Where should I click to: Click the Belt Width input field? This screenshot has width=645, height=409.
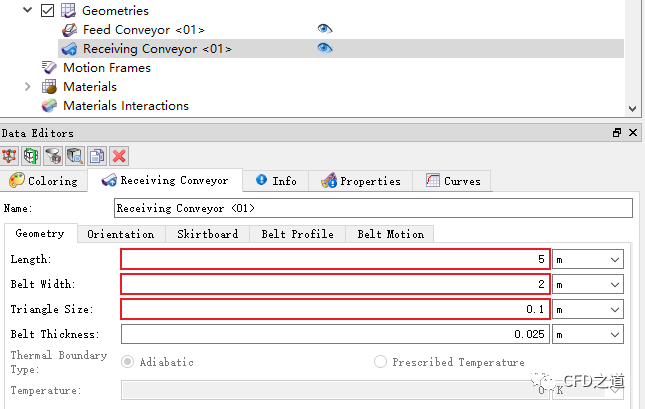click(x=335, y=285)
